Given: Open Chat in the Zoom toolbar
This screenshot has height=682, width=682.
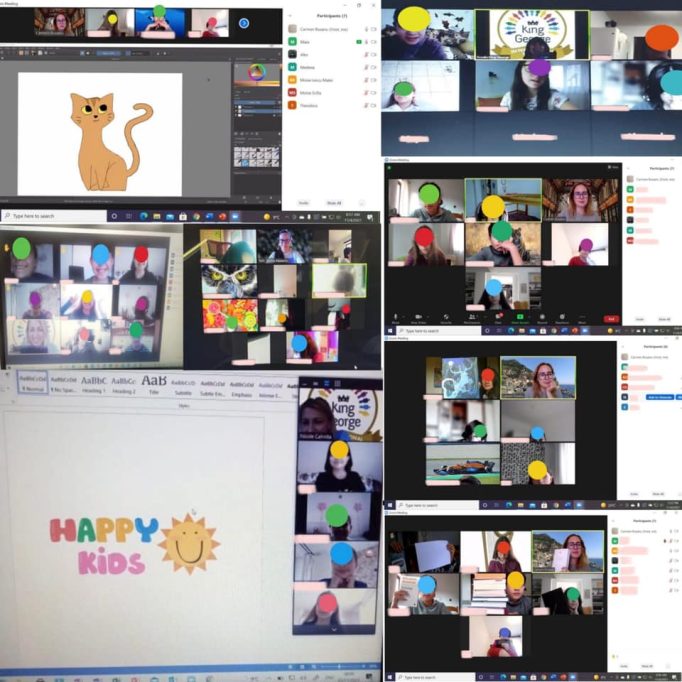Looking at the screenshot, I should (x=498, y=318).
